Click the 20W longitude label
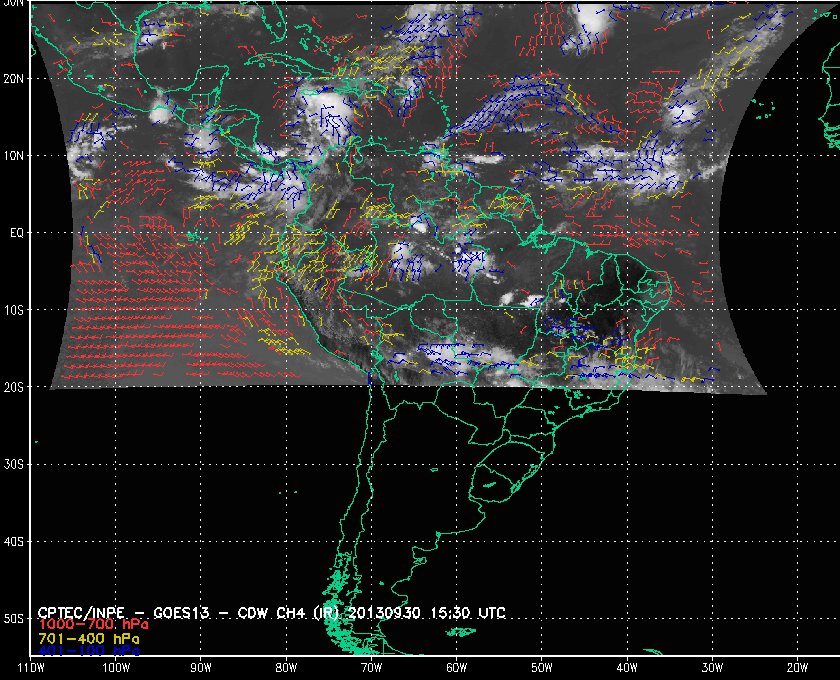This screenshot has width=840, height=680. tap(797, 668)
